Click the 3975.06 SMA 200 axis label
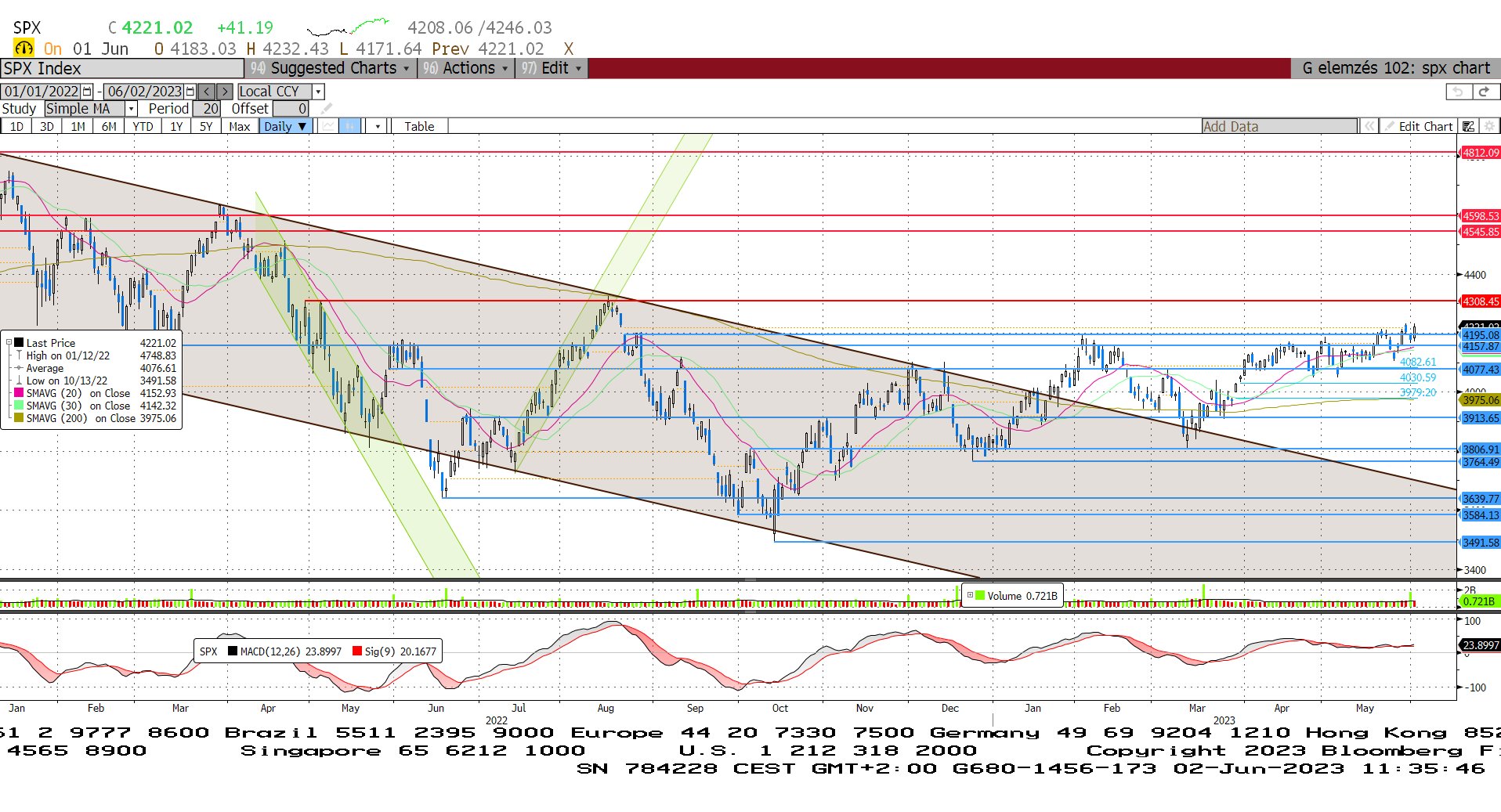 [1480, 400]
